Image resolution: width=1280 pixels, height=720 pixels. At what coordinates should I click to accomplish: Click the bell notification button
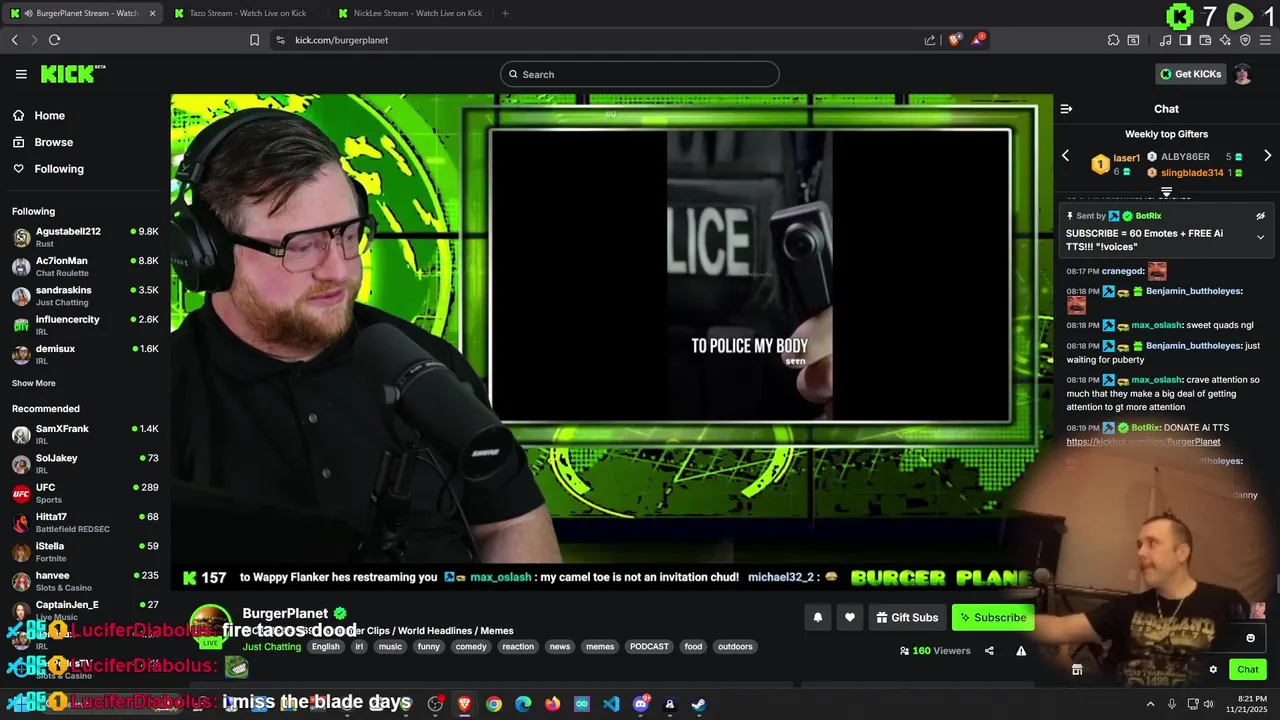point(817,618)
